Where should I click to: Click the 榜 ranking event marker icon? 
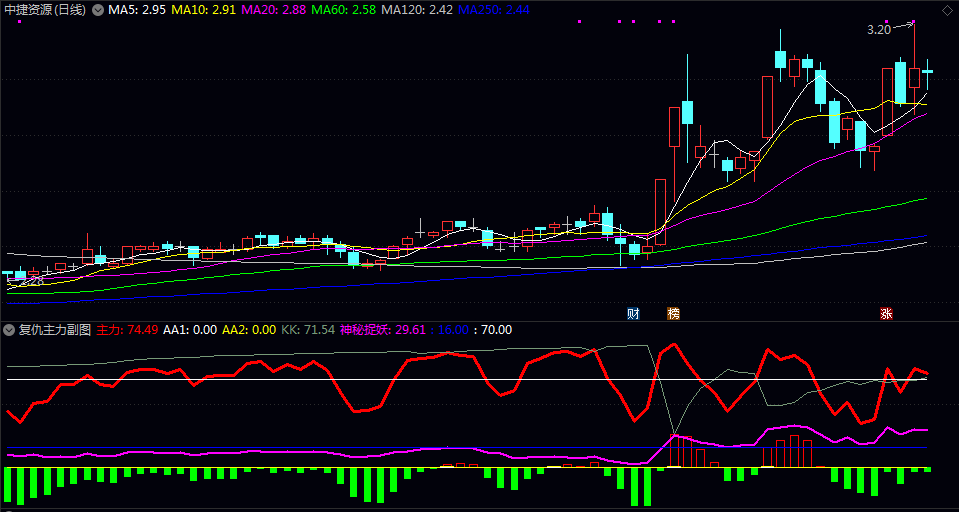pyautogui.click(x=673, y=313)
